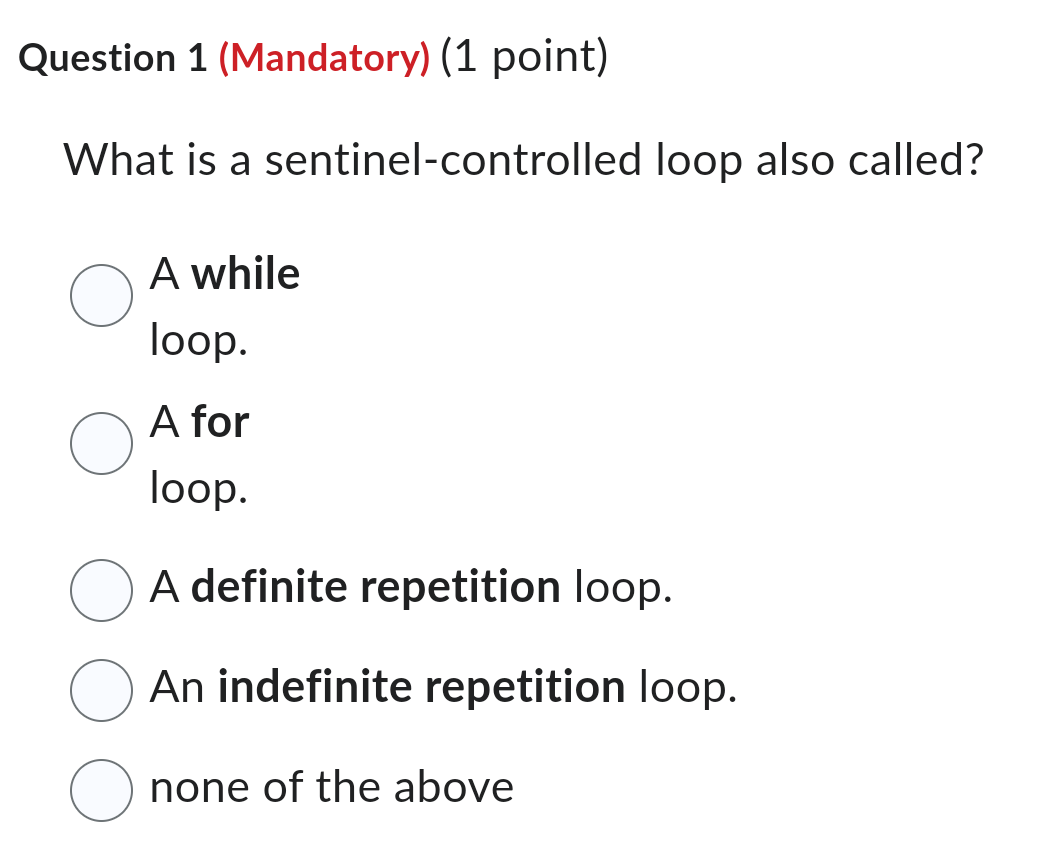Click the word "loop." under the for option
Viewport: 1038px width, 856px height.
pos(196,489)
